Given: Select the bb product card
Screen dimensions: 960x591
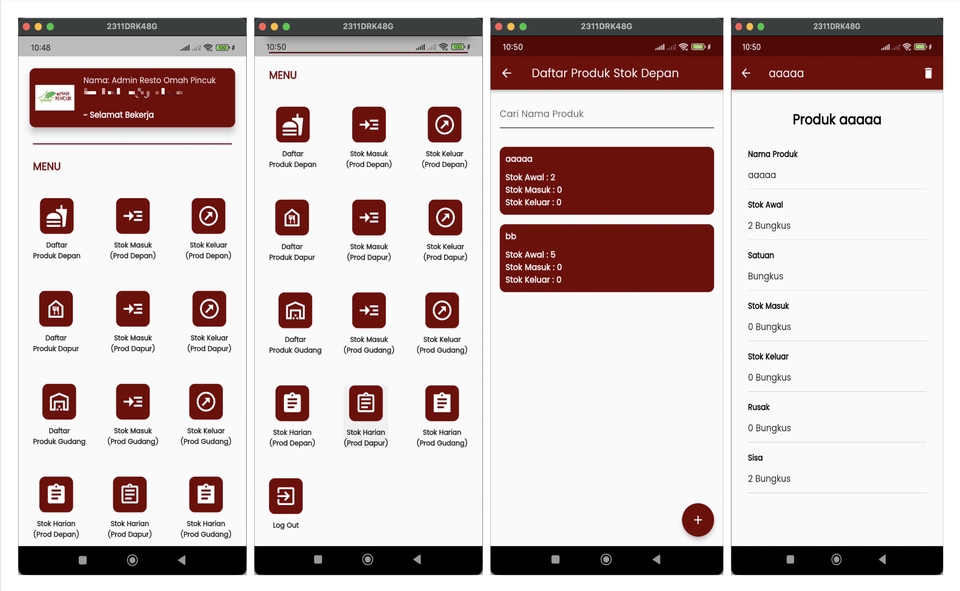Looking at the screenshot, I should [605, 258].
